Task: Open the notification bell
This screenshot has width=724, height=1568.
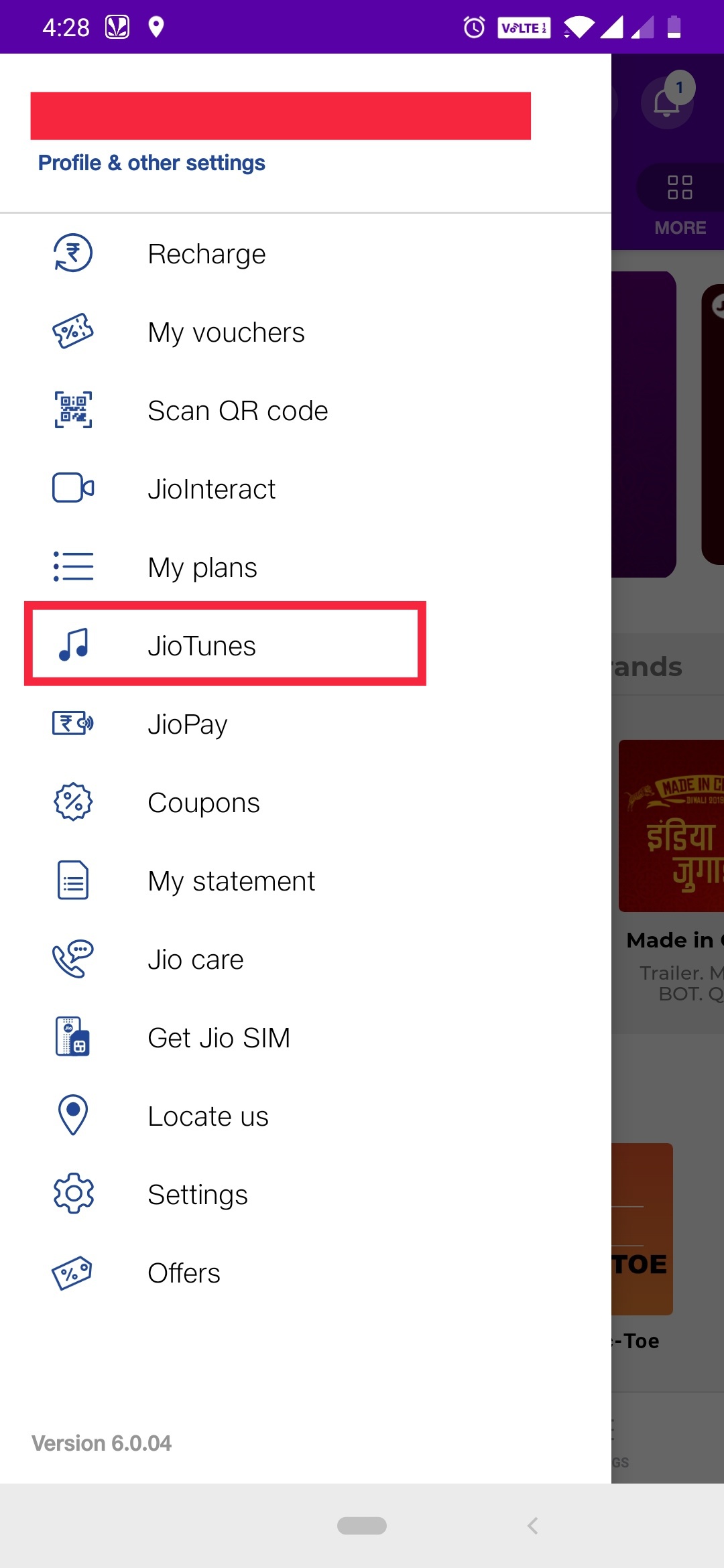Action: [667, 102]
